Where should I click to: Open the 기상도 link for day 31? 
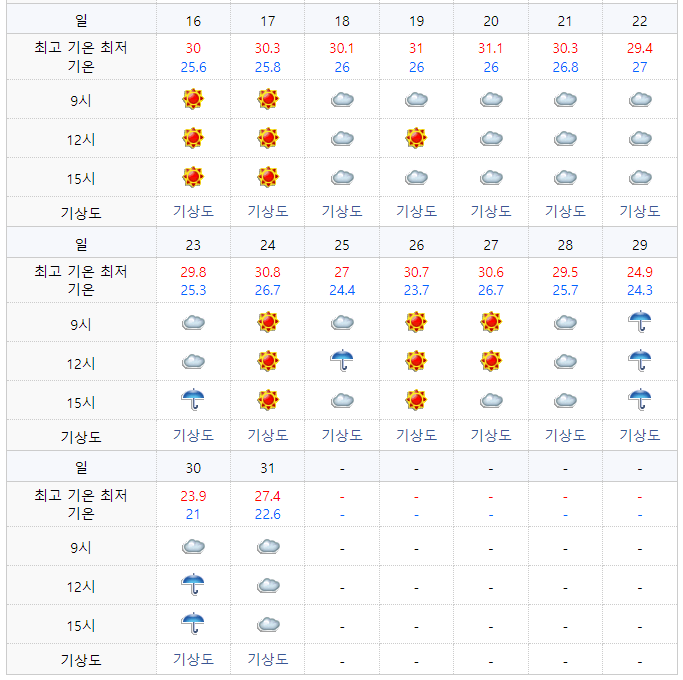[267, 659]
